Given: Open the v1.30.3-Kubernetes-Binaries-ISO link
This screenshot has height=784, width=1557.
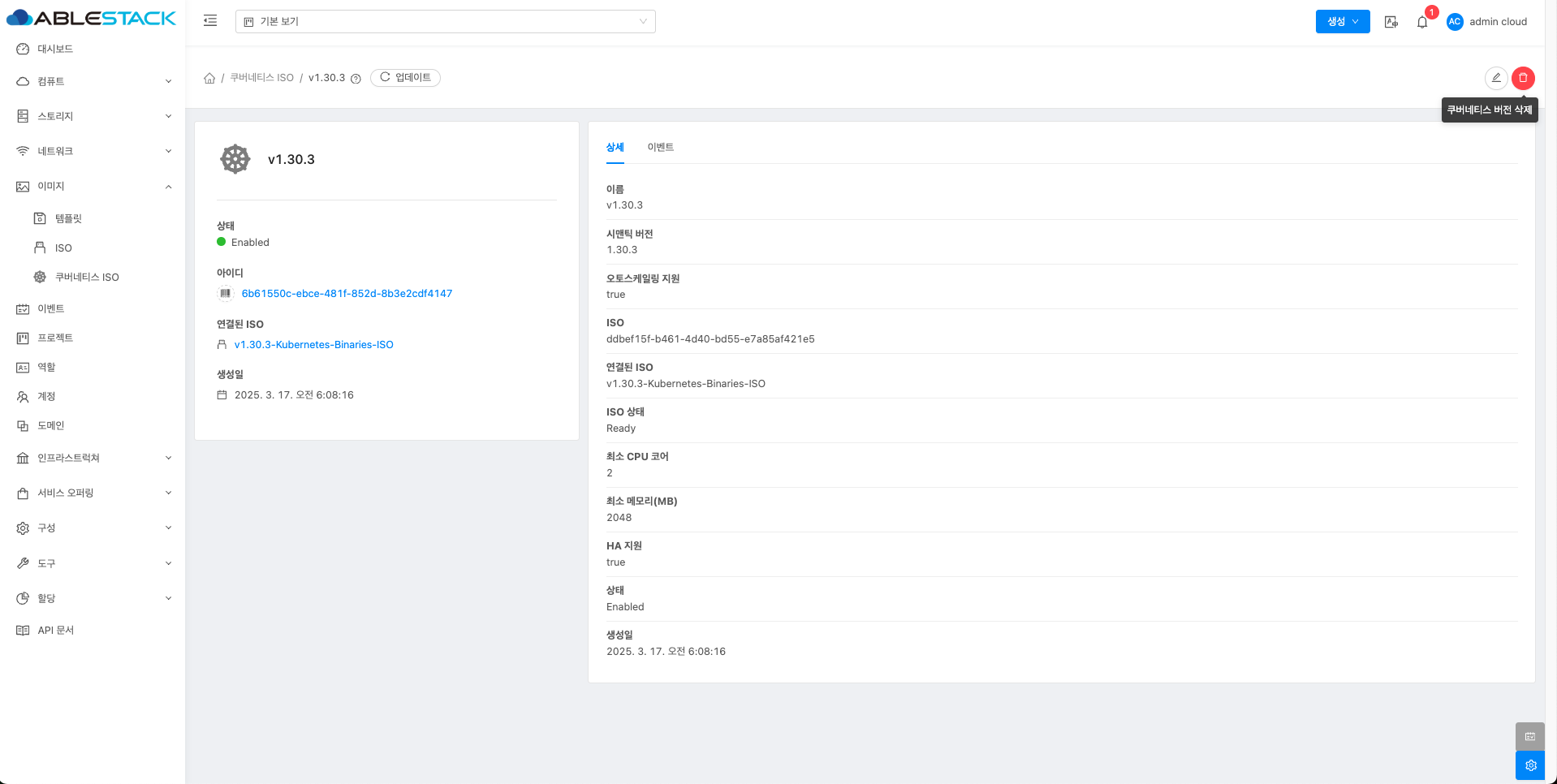Looking at the screenshot, I should (x=313, y=345).
